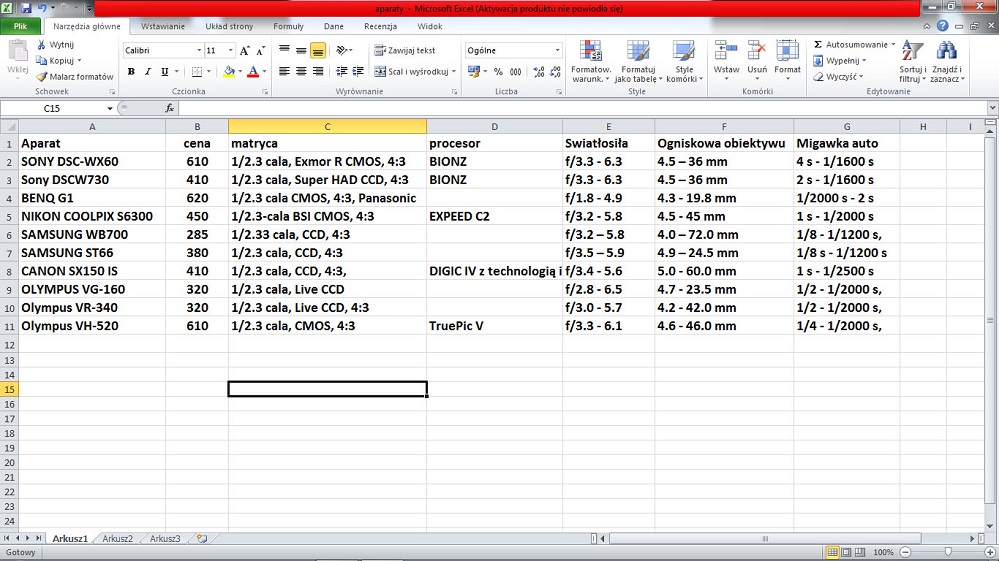Apply accounting currency format
999x561 pixels.
[x=473, y=71]
